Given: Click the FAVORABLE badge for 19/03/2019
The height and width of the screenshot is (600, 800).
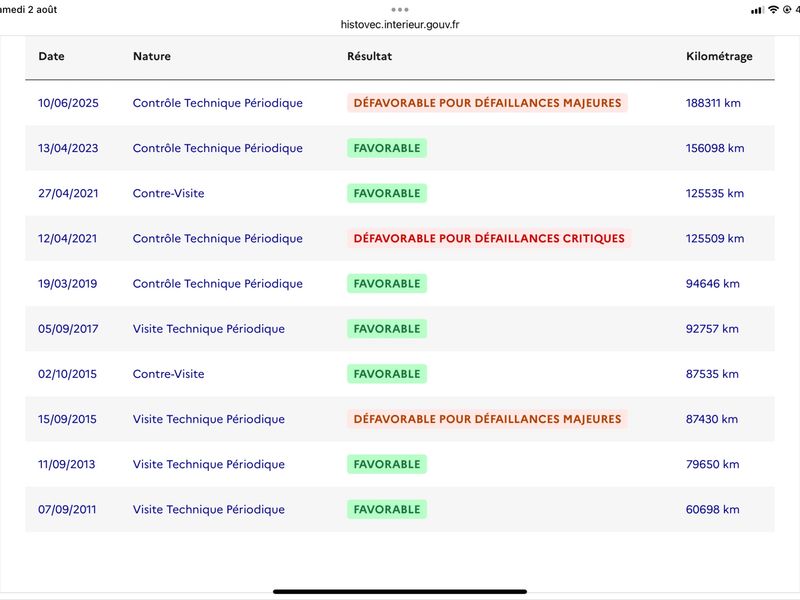Looking at the screenshot, I should coord(387,284).
